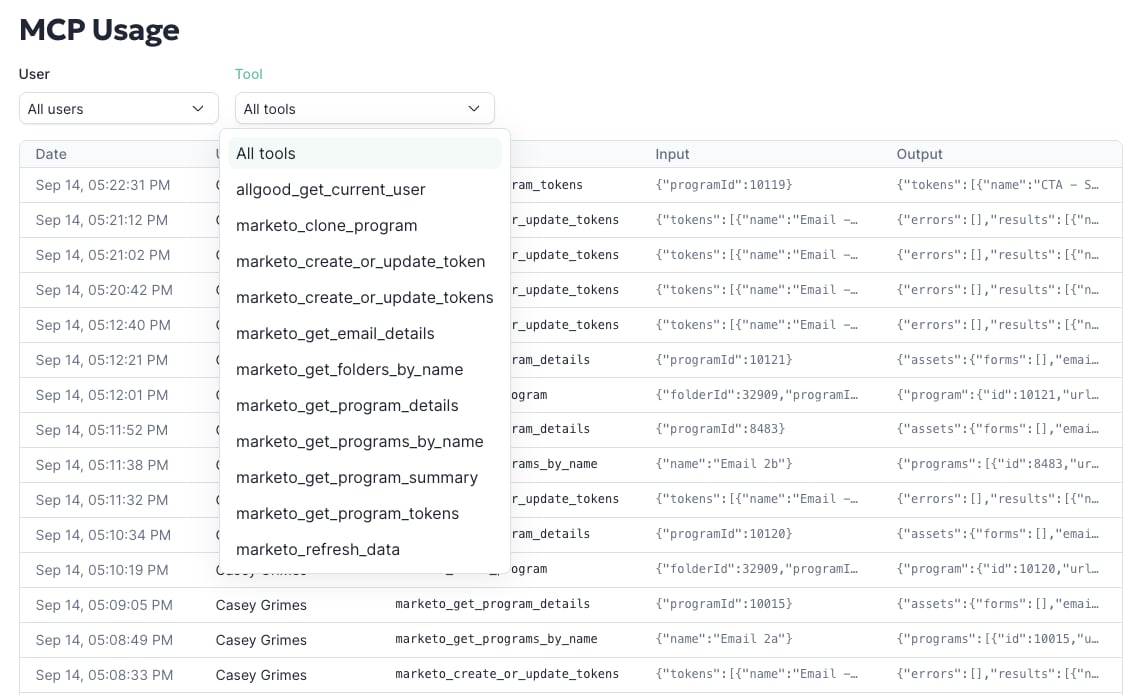Select marketo_get_program_summary option
The image size is (1148, 695).
coord(357,477)
